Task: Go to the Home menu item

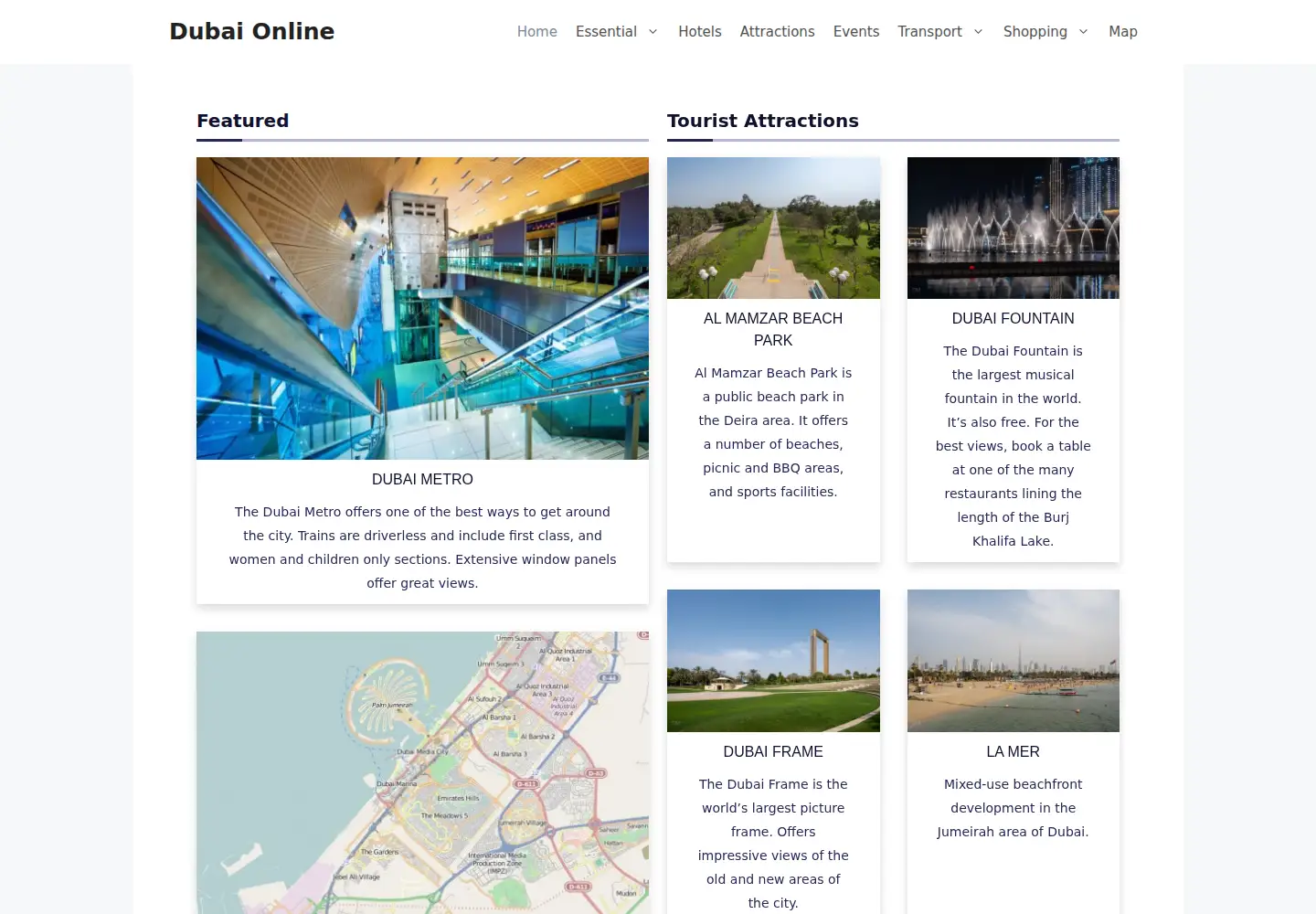Action: coord(537,31)
